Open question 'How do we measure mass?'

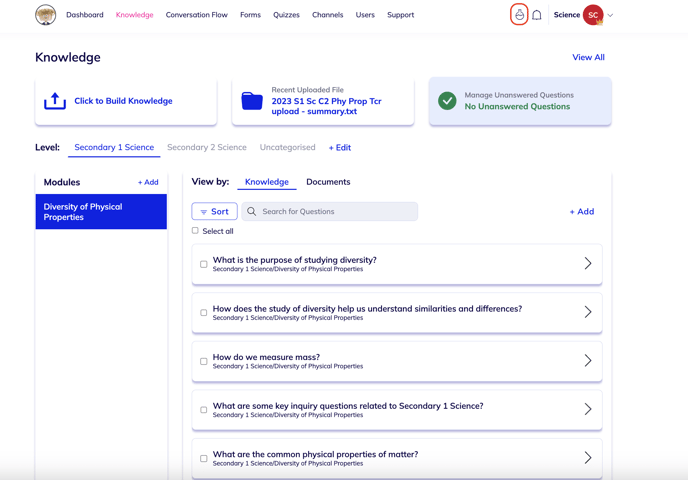click(266, 357)
